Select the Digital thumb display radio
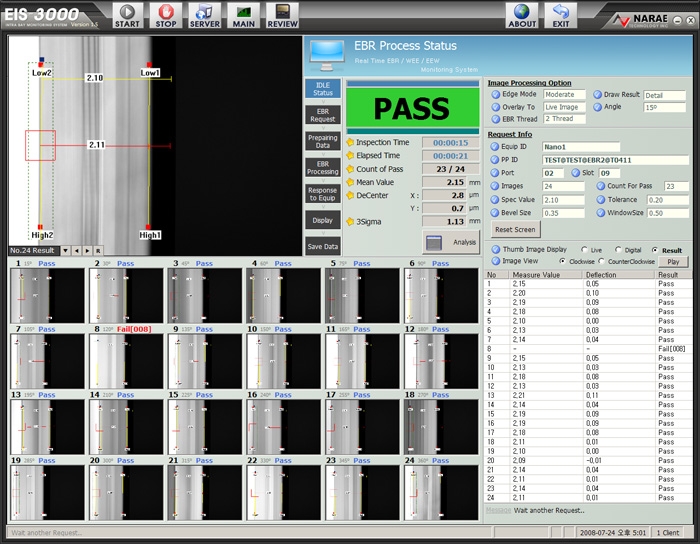This screenshot has height=544, width=700. pyautogui.click(x=618, y=249)
